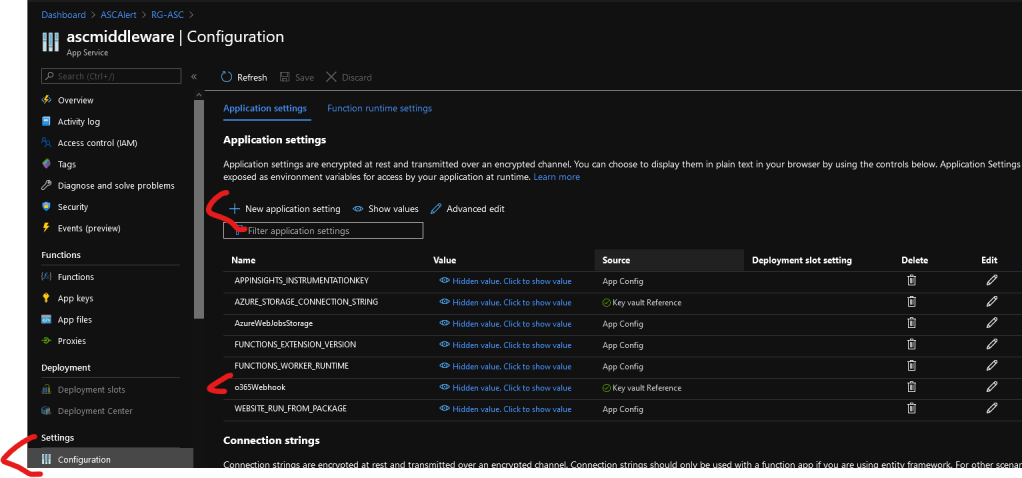Reveal the AZURE_STORAGE_CONNECTION_STRING hidden value
The width and height of the screenshot is (1022, 478).
[x=506, y=302]
